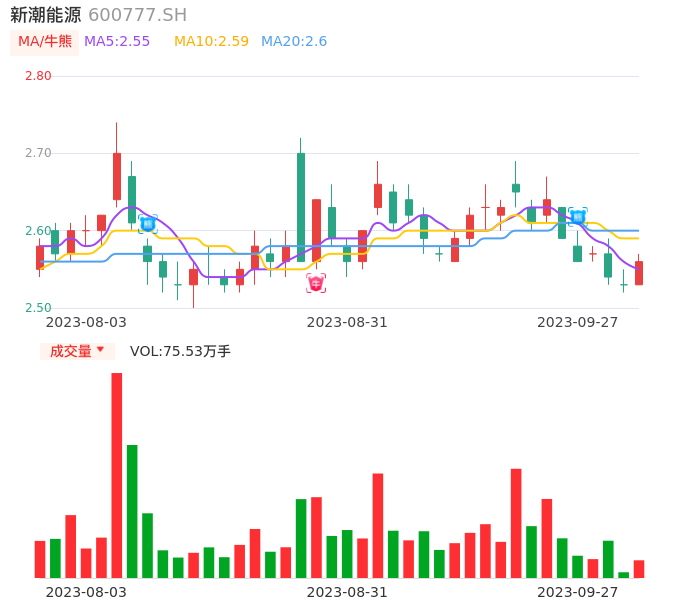
Task: Click the red bull signal marker icon
Action: tap(316, 284)
